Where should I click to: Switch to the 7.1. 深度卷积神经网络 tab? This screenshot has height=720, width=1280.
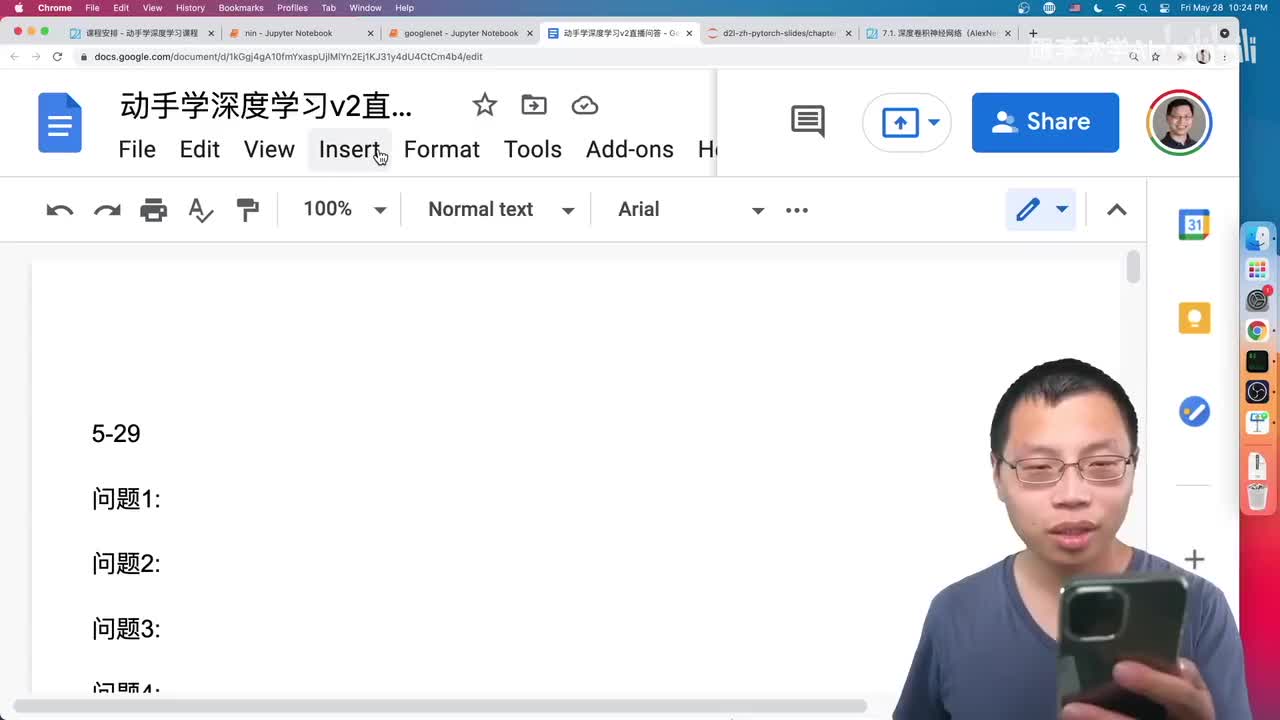[x=938, y=33]
